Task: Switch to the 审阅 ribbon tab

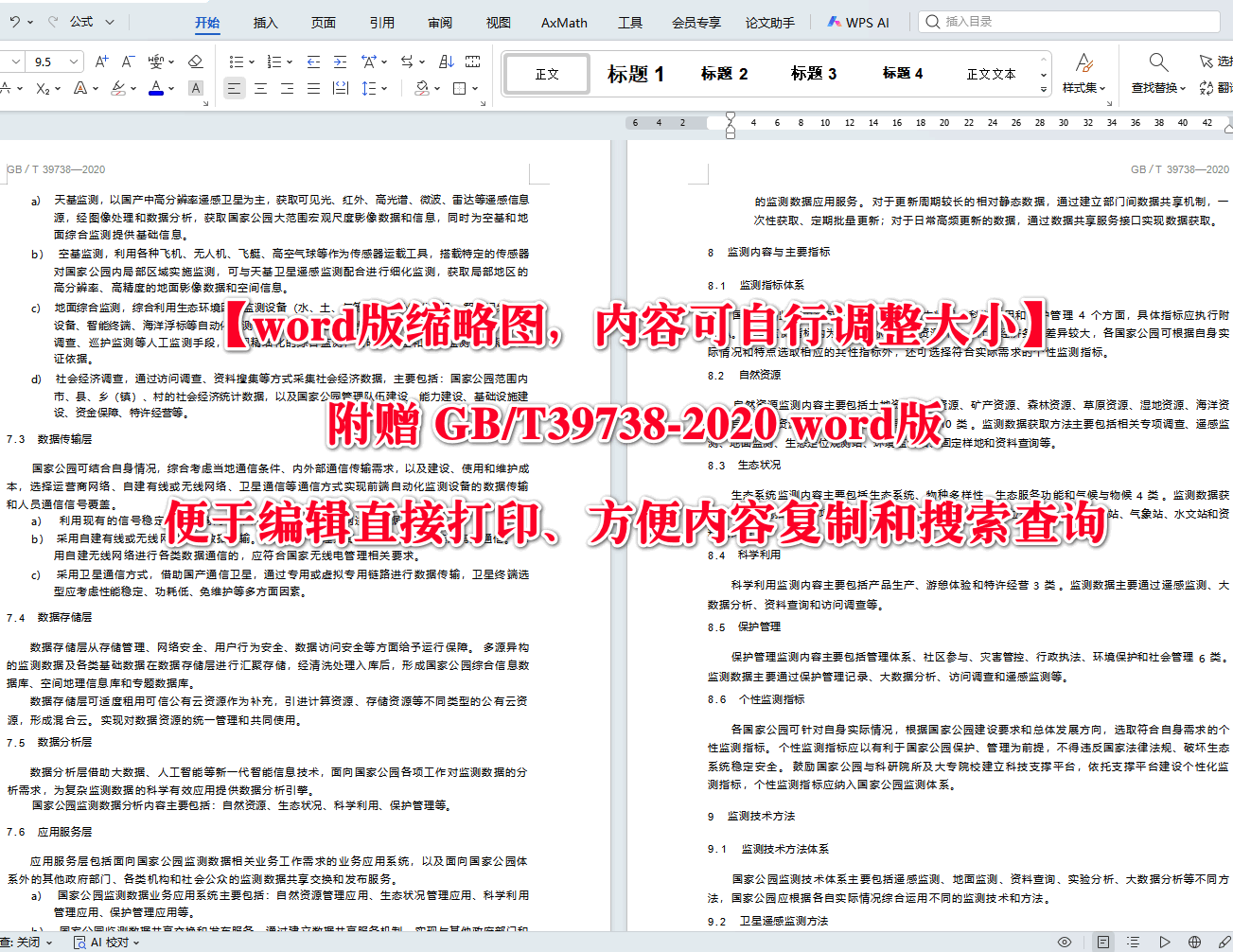Action: pyautogui.click(x=439, y=23)
